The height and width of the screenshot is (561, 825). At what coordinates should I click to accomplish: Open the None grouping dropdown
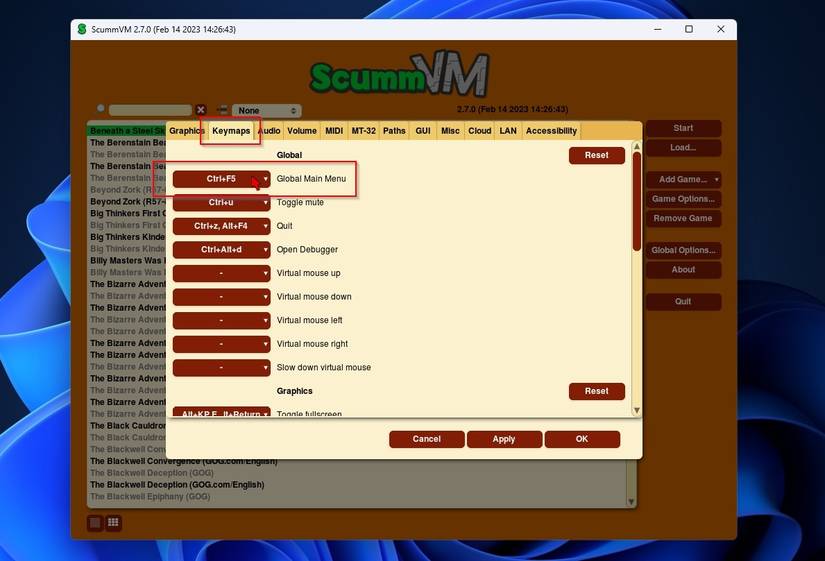pyautogui.click(x=267, y=111)
